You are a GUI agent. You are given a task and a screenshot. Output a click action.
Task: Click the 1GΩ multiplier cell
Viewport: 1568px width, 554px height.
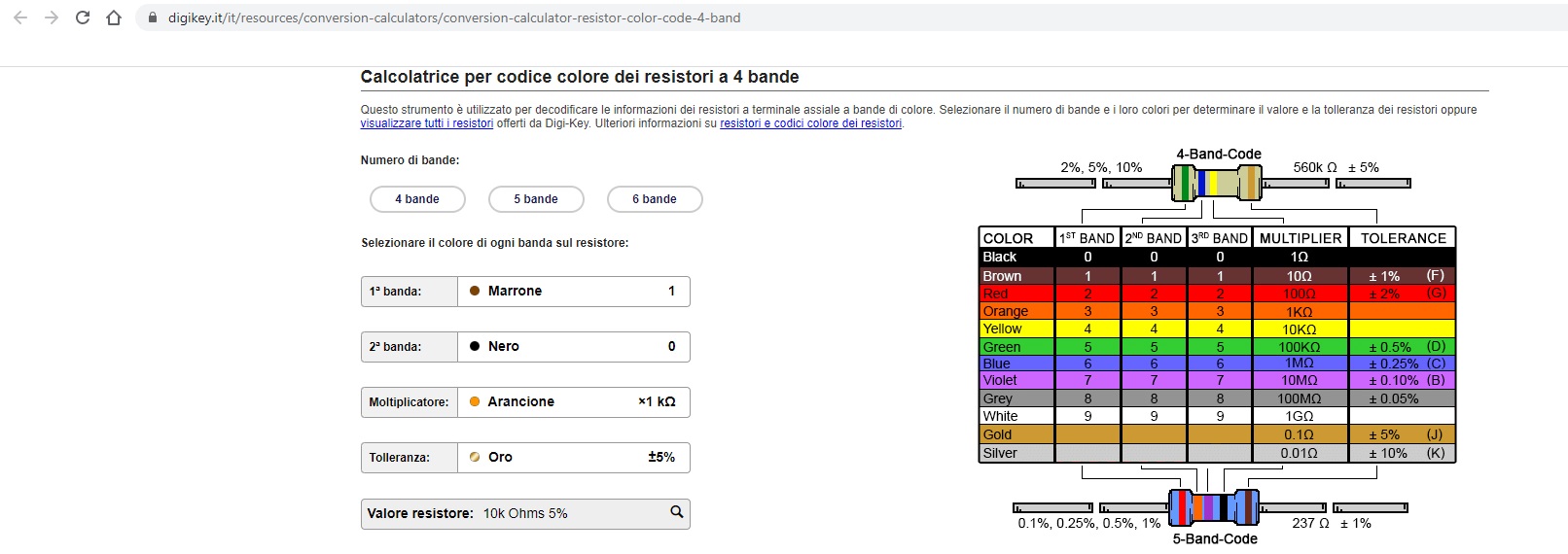coord(1300,416)
